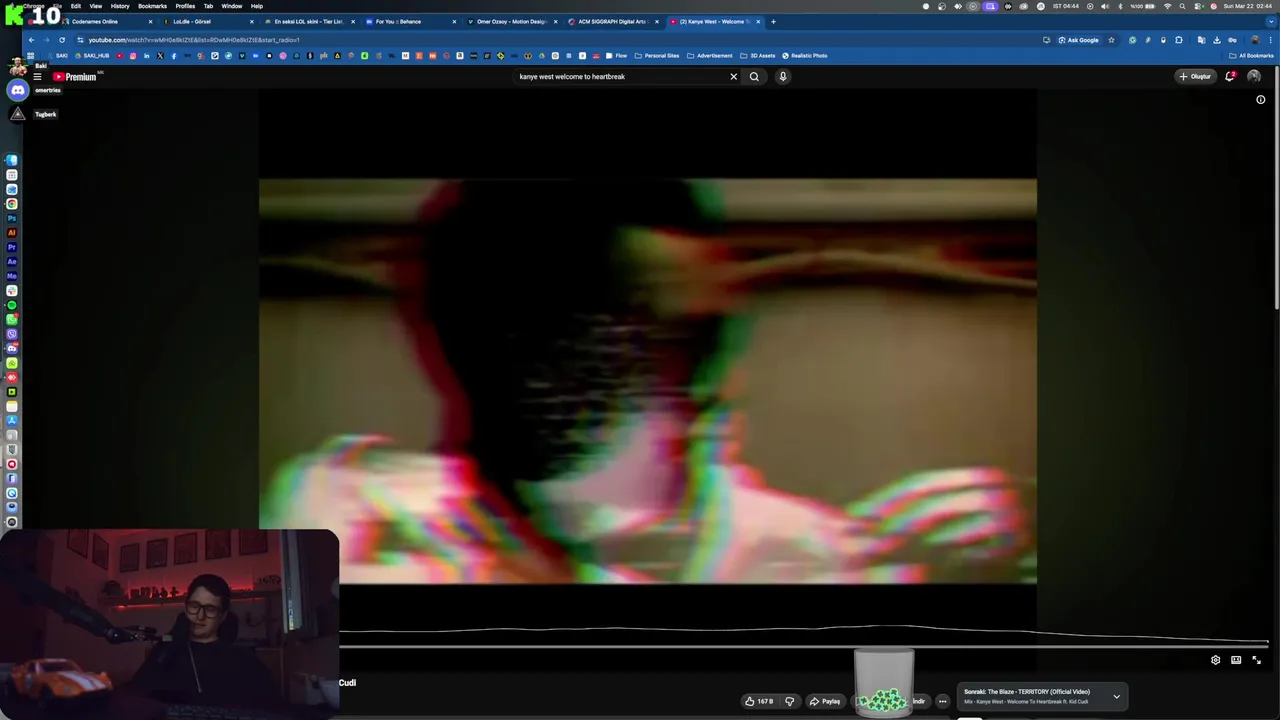1280x720 pixels.
Task: Open a new Chrome tab
Action: coord(773,21)
